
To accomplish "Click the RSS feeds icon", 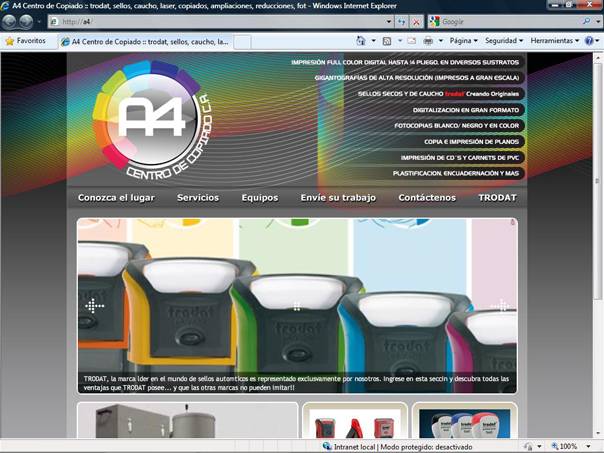I will (387, 41).
